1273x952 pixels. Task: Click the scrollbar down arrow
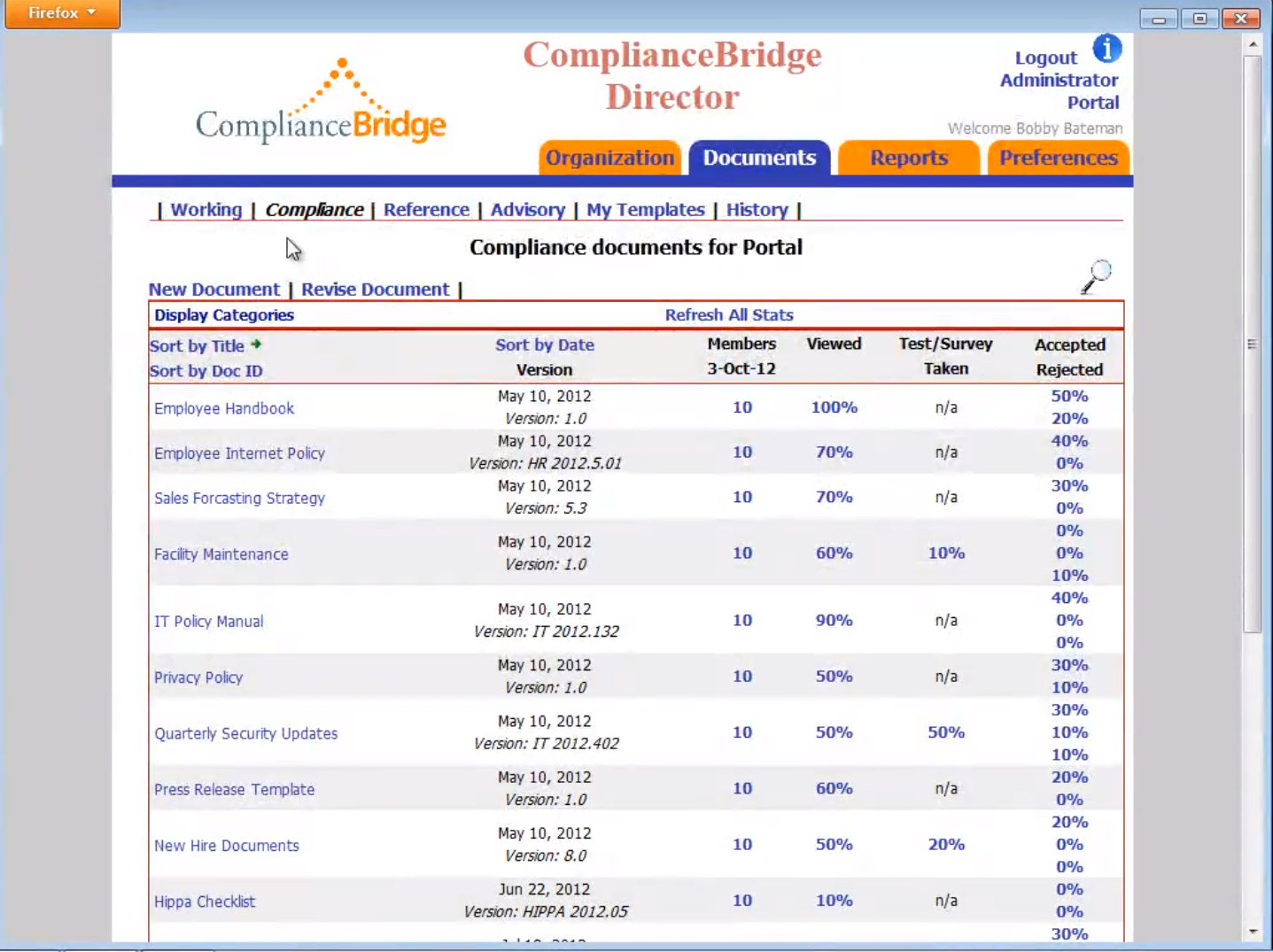[x=1253, y=932]
